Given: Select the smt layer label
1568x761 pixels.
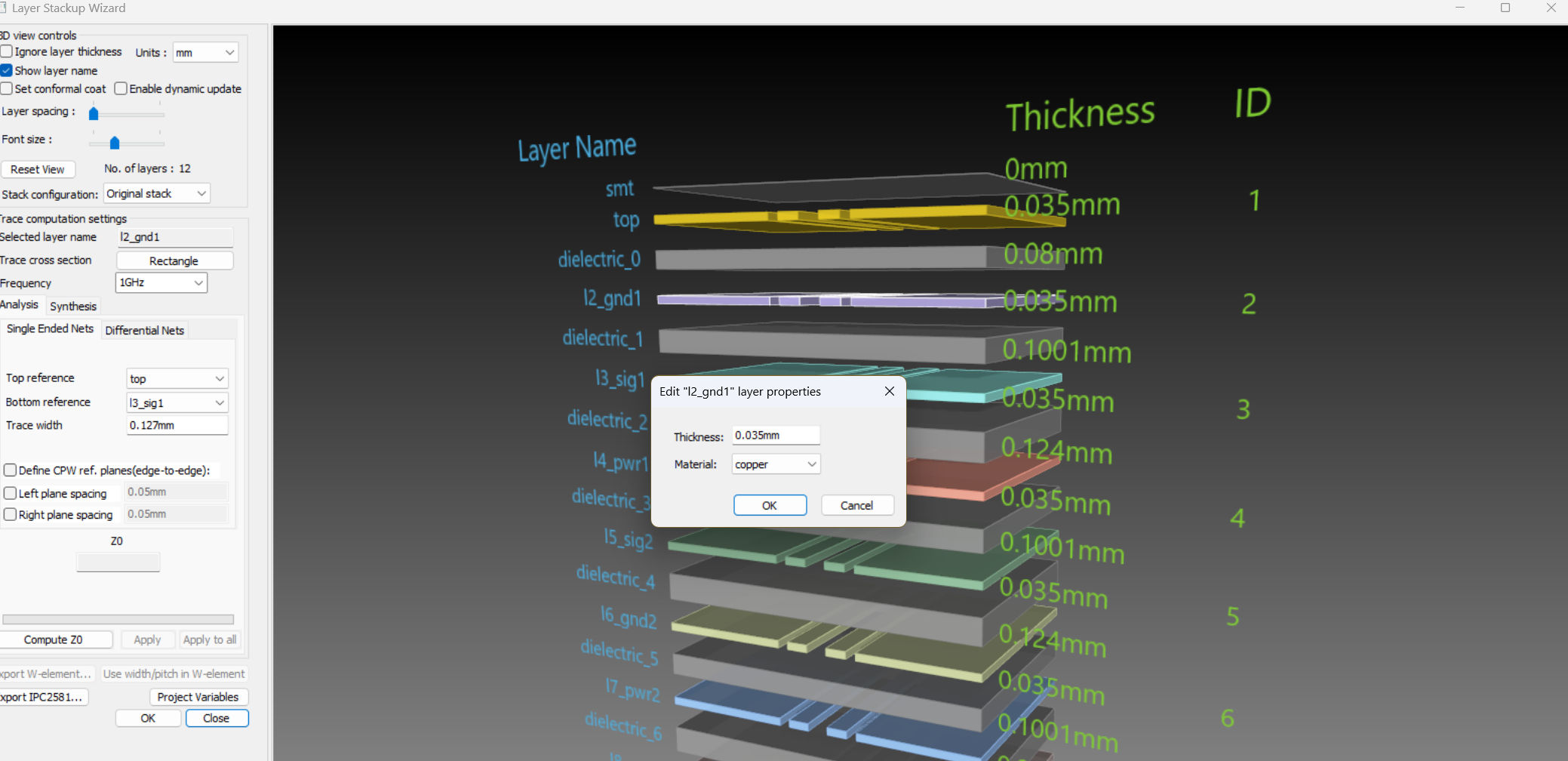Looking at the screenshot, I should pos(620,189).
